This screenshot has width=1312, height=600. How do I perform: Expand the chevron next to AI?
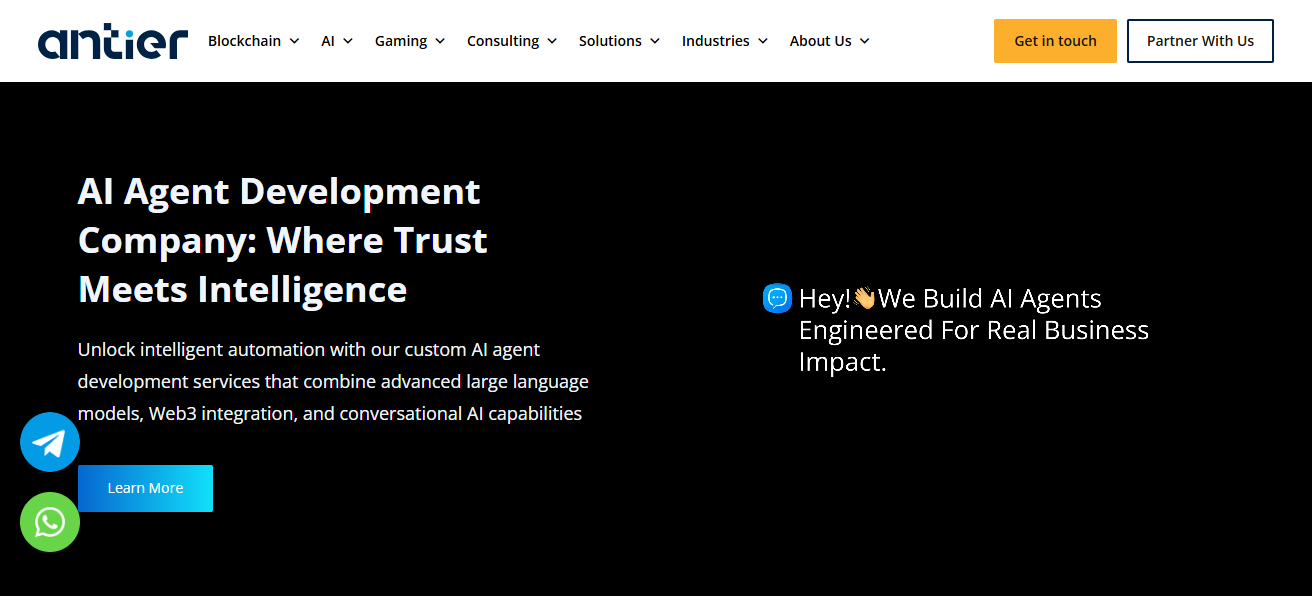click(348, 41)
